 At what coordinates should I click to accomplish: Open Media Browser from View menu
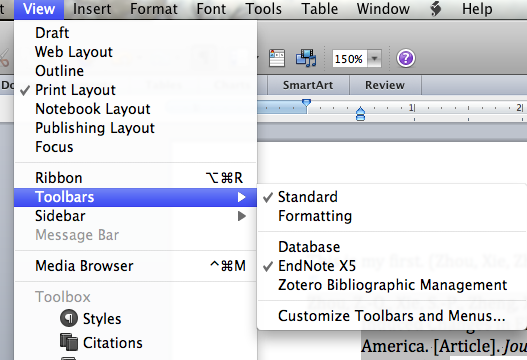click(x=135, y=266)
